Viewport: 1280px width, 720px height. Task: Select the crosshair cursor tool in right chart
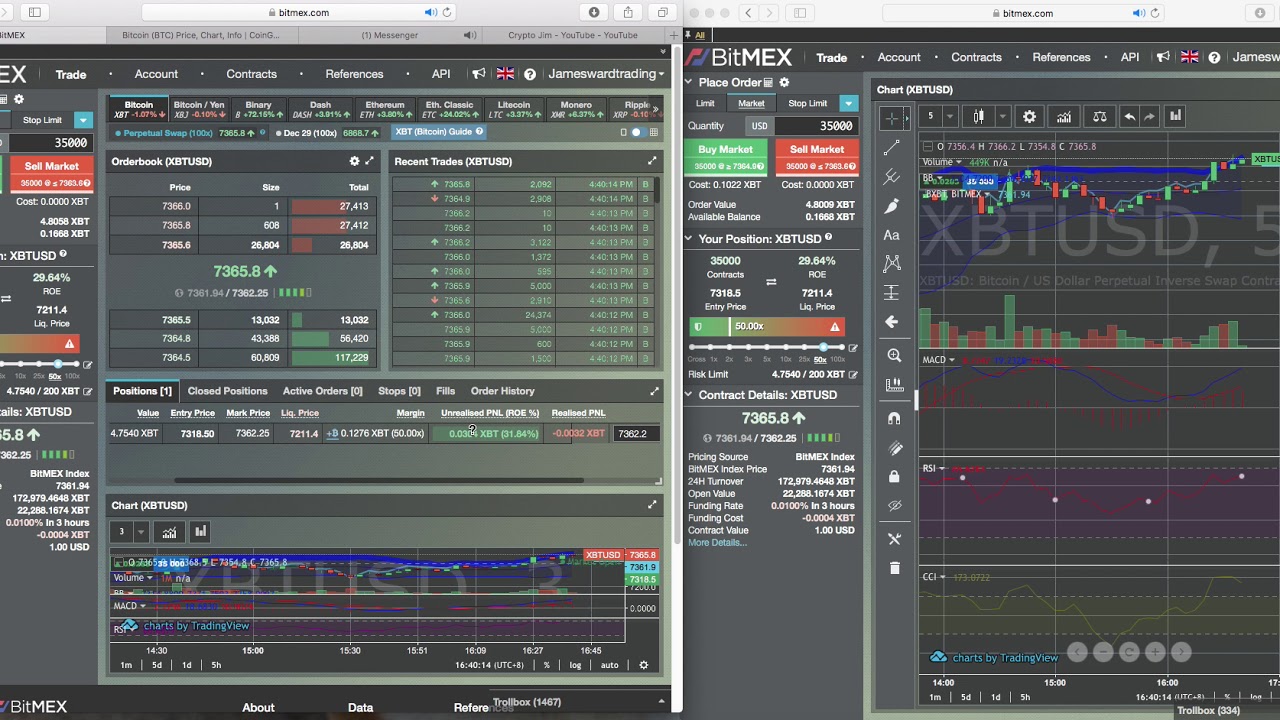[893, 118]
